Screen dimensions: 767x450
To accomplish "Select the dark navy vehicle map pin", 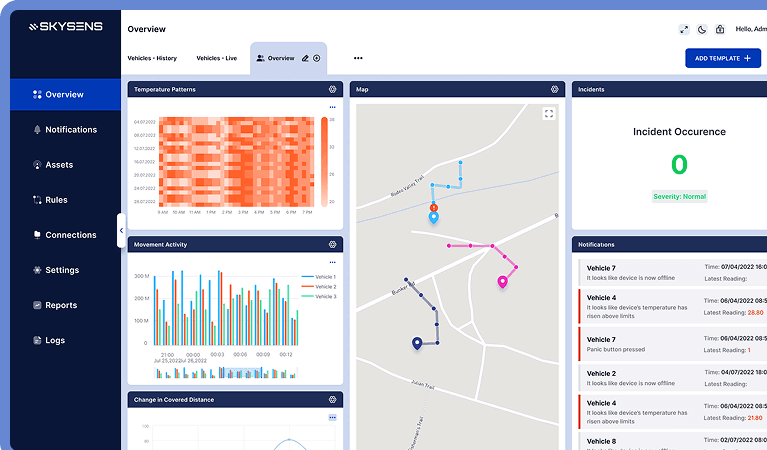I will pos(417,343).
